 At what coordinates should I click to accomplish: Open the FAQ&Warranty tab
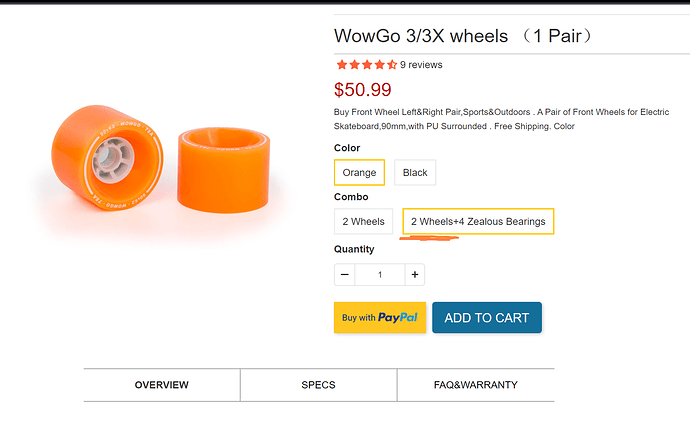click(476, 385)
